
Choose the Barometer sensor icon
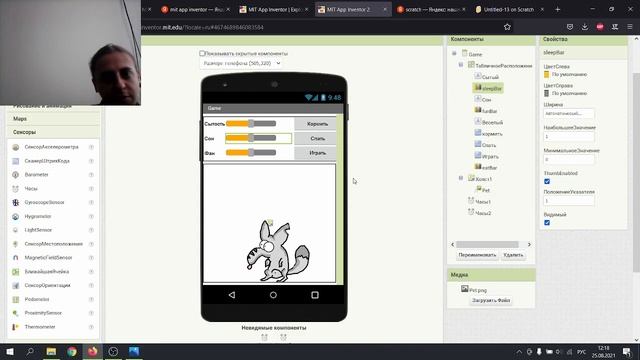[16, 175]
